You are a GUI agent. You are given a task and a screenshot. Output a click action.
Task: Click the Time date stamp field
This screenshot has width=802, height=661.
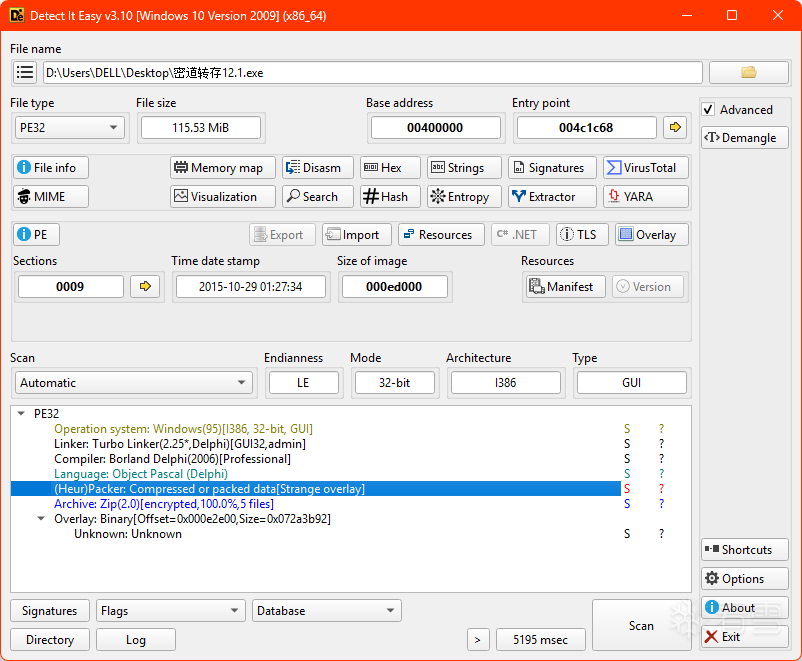(251, 287)
